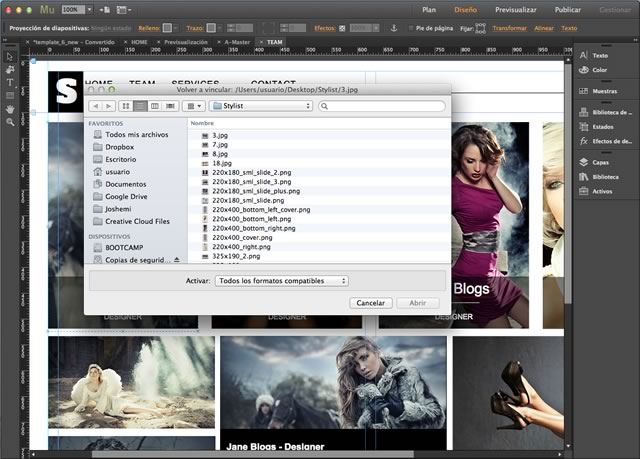Click the Trazo stroke color swatch

tap(211, 28)
